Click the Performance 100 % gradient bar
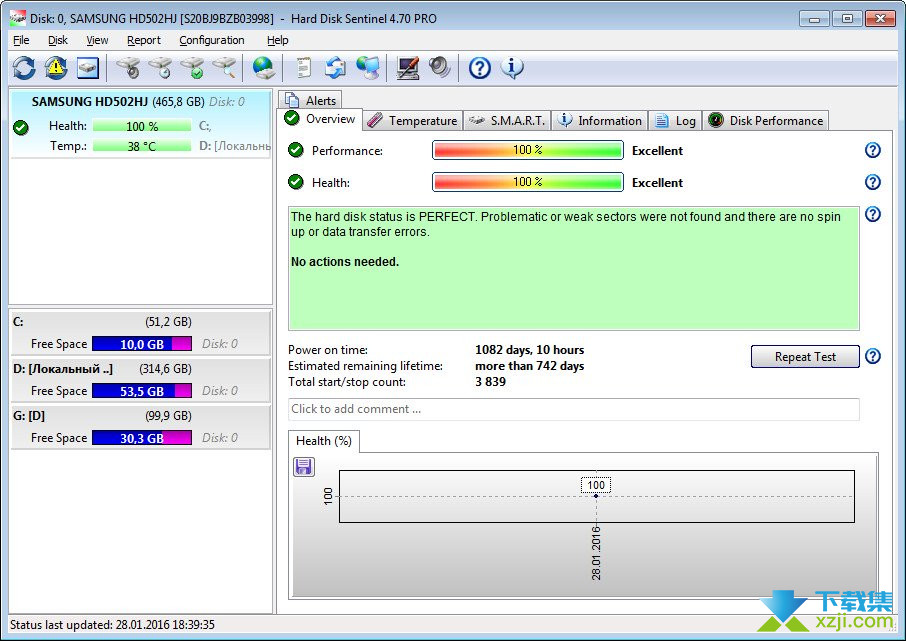Screen dimensions: 906x641 click(528, 150)
